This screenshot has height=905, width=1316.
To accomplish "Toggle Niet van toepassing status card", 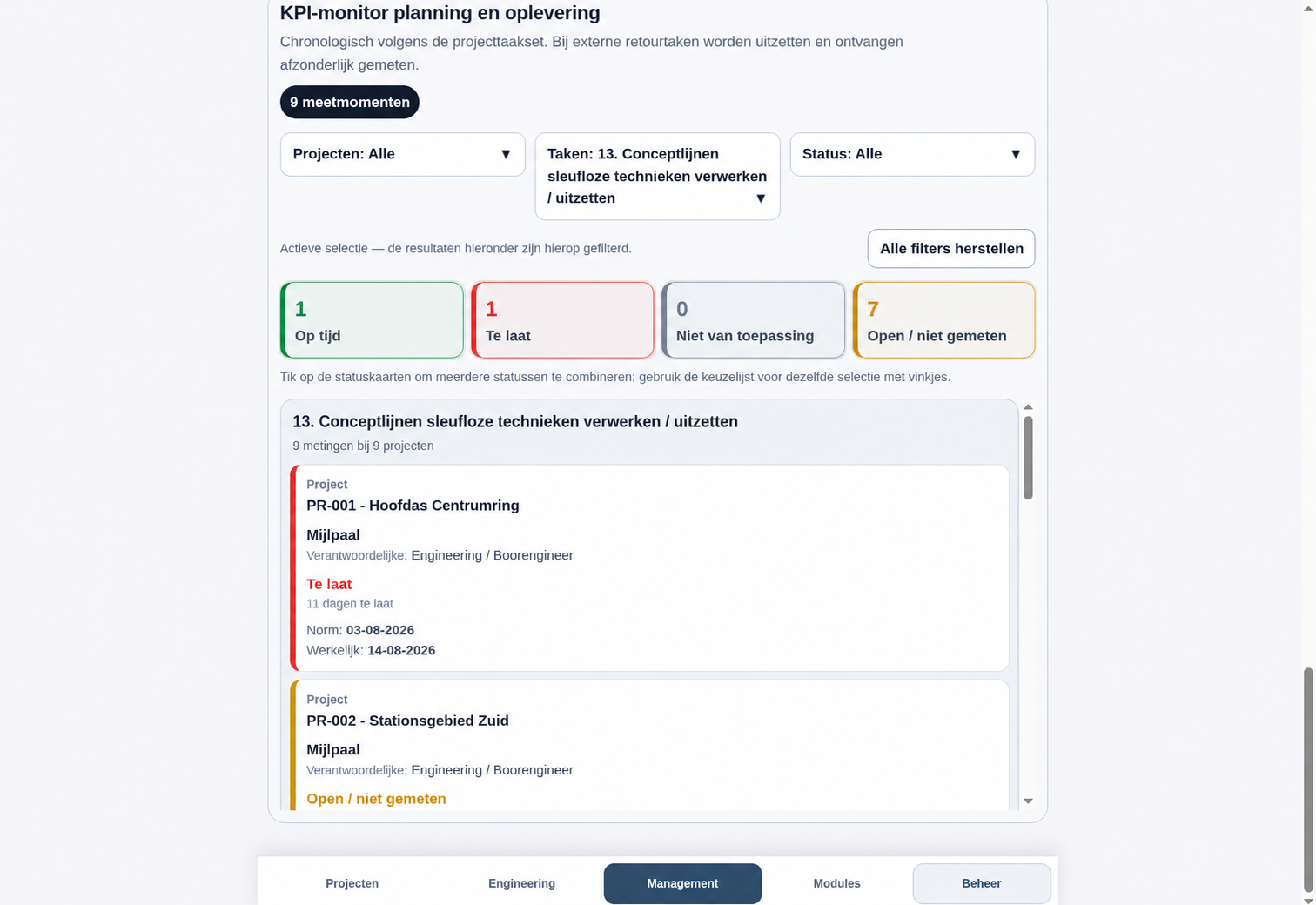I will tap(753, 320).
